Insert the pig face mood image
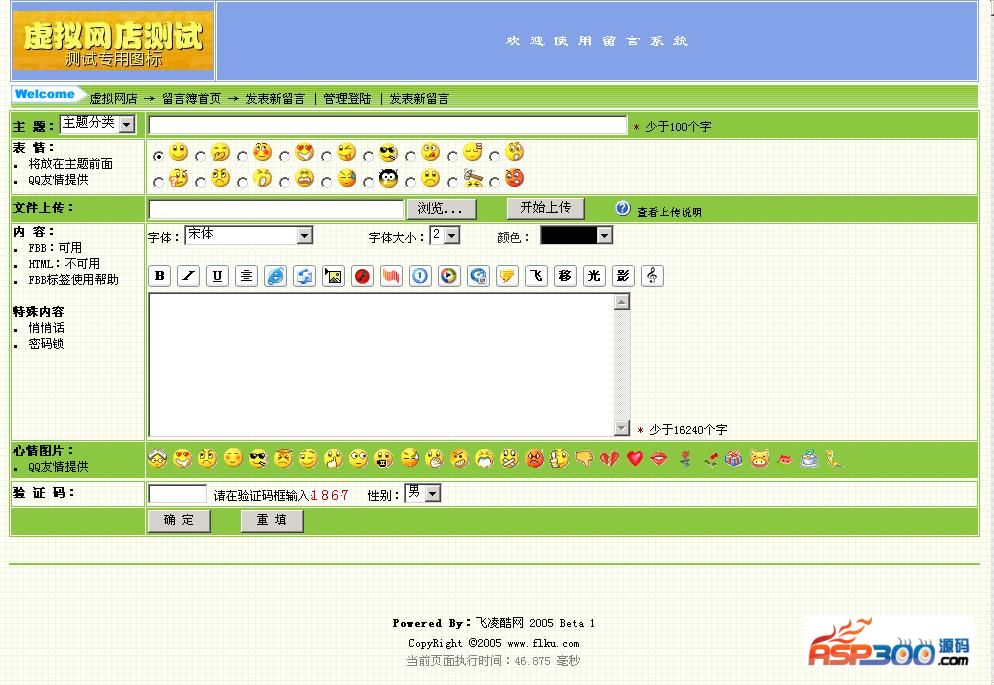 (759, 458)
